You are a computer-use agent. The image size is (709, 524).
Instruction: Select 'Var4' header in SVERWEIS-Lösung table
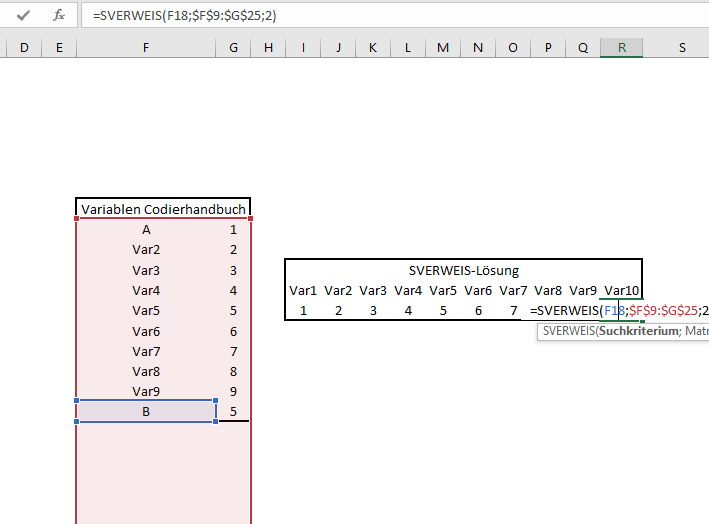[408, 290]
